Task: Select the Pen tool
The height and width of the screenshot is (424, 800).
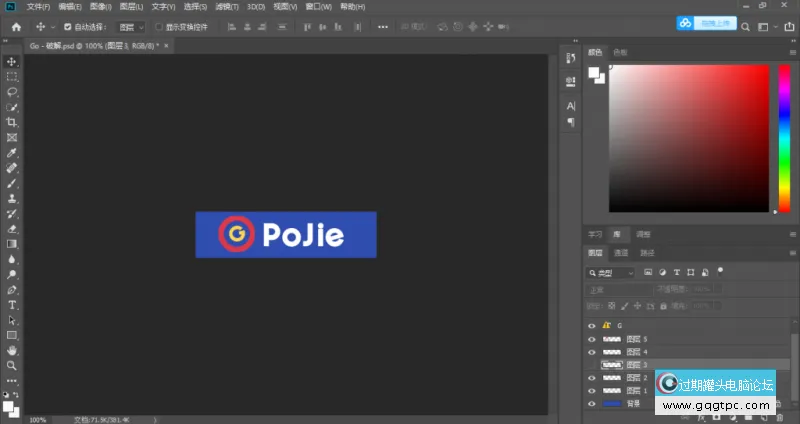Action: click(12, 290)
